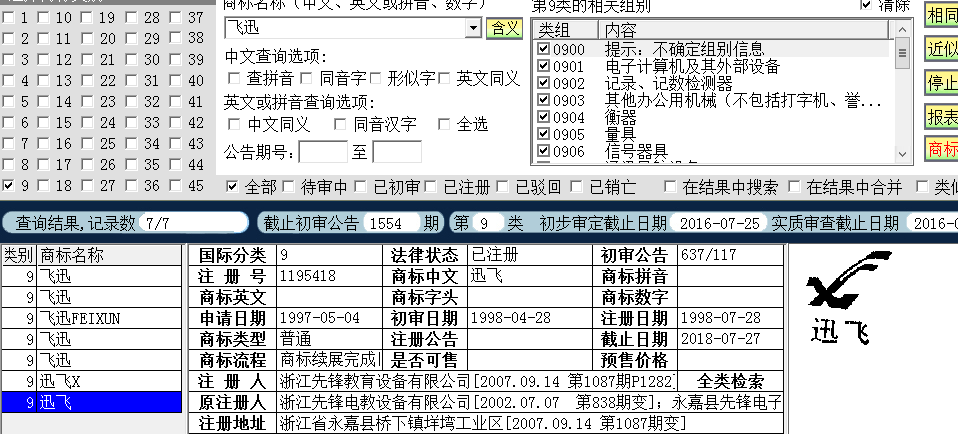Click the 类别 results column header
The image size is (958, 434).
(x=19, y=255)
